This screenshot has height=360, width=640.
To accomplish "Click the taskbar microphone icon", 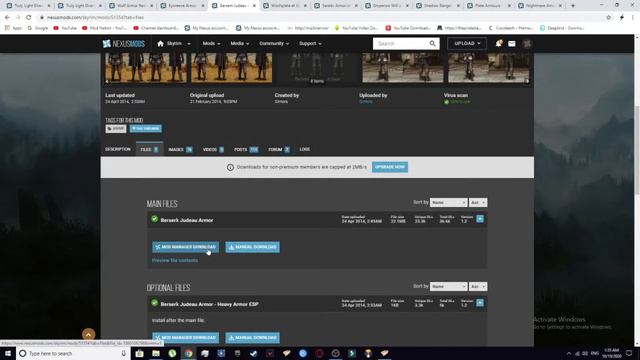I will 124,353.
